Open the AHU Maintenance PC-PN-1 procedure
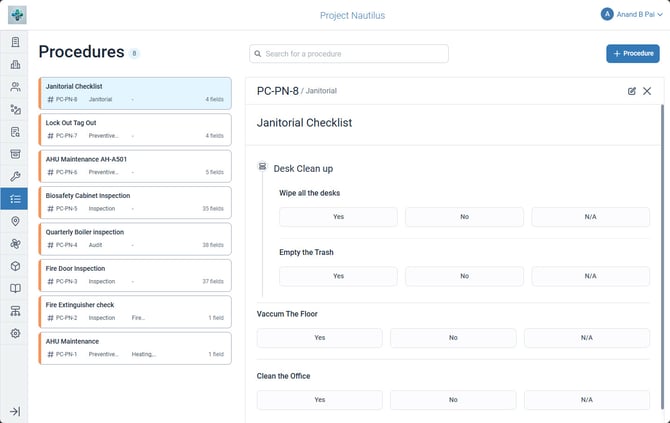This screenshot has height=423, width=670. click(135, 348)
